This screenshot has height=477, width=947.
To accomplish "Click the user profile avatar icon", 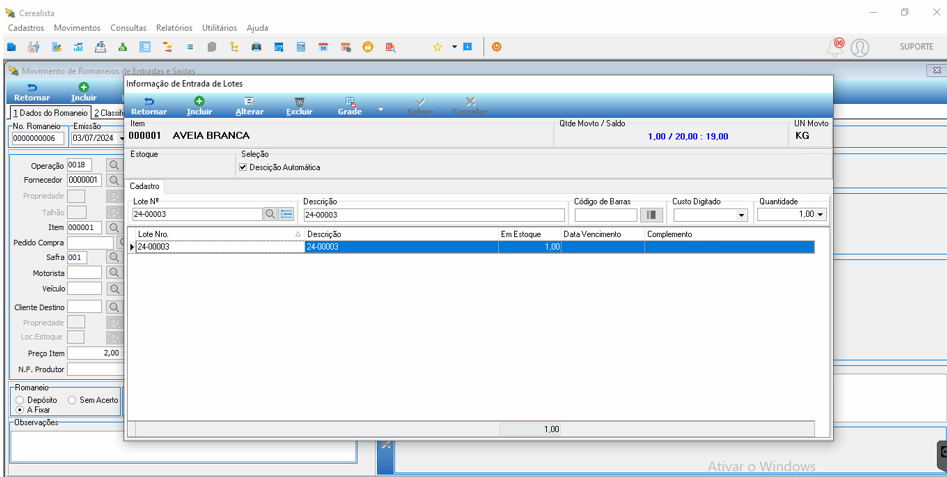I will coord(859,47).
